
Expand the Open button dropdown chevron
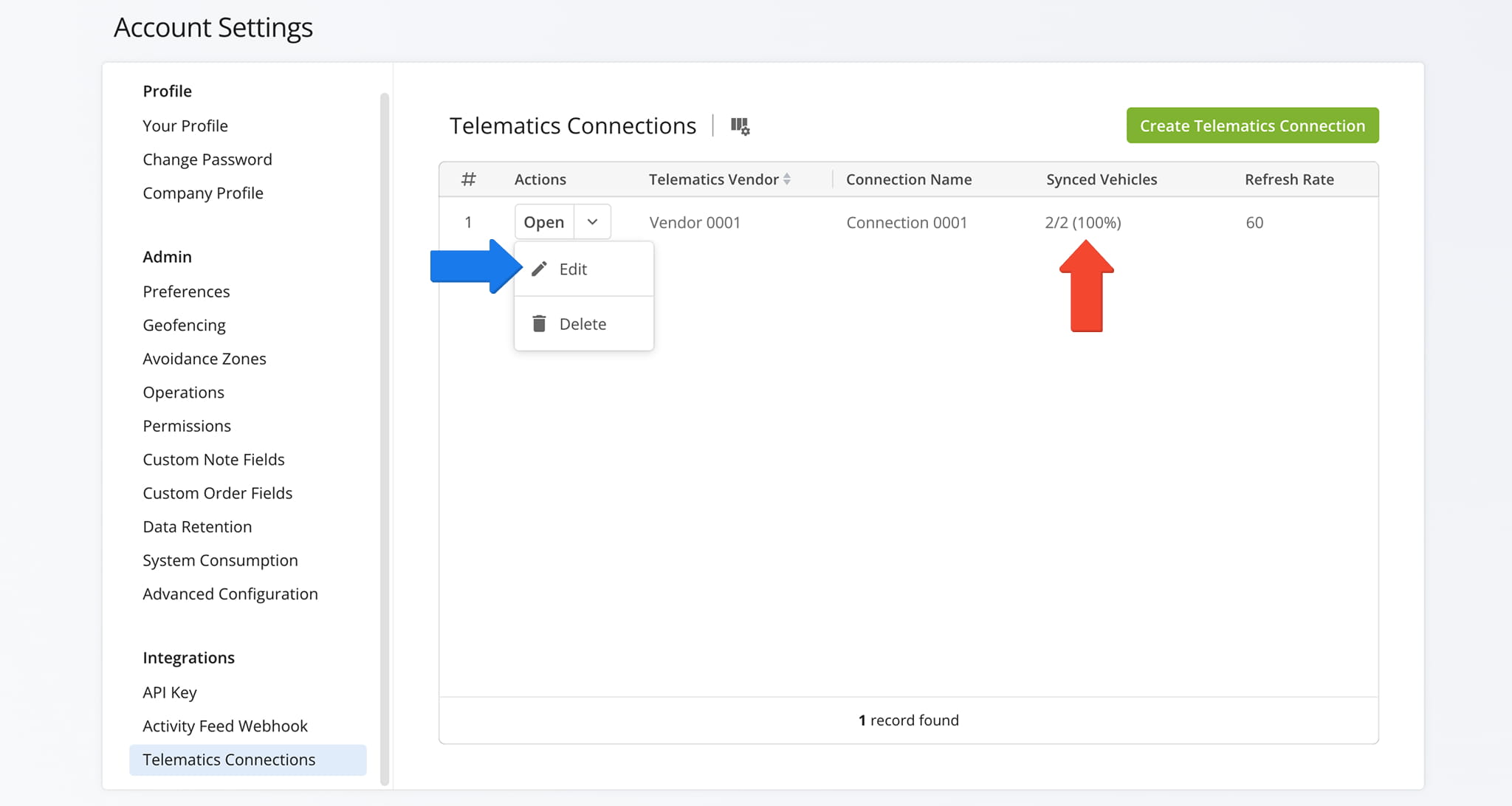592,222
